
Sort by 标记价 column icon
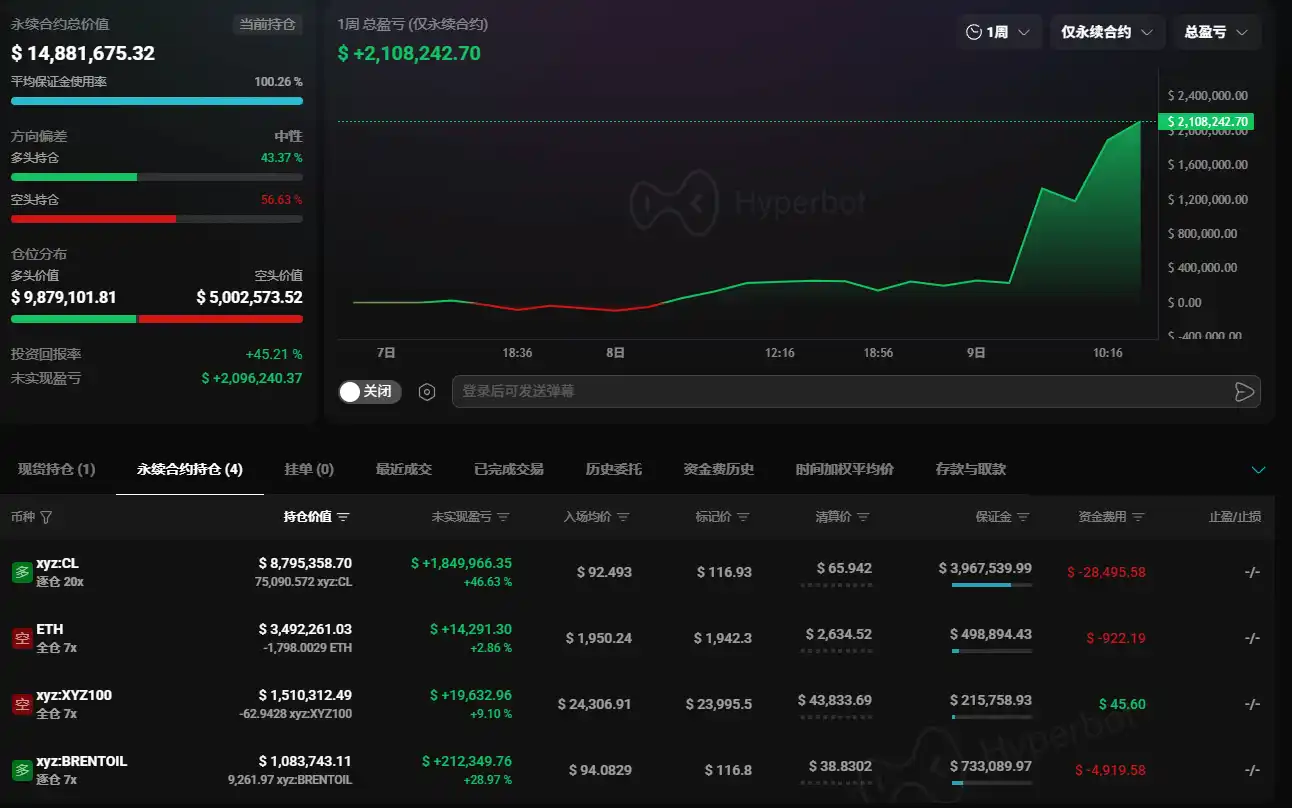(x=743, y=517)
